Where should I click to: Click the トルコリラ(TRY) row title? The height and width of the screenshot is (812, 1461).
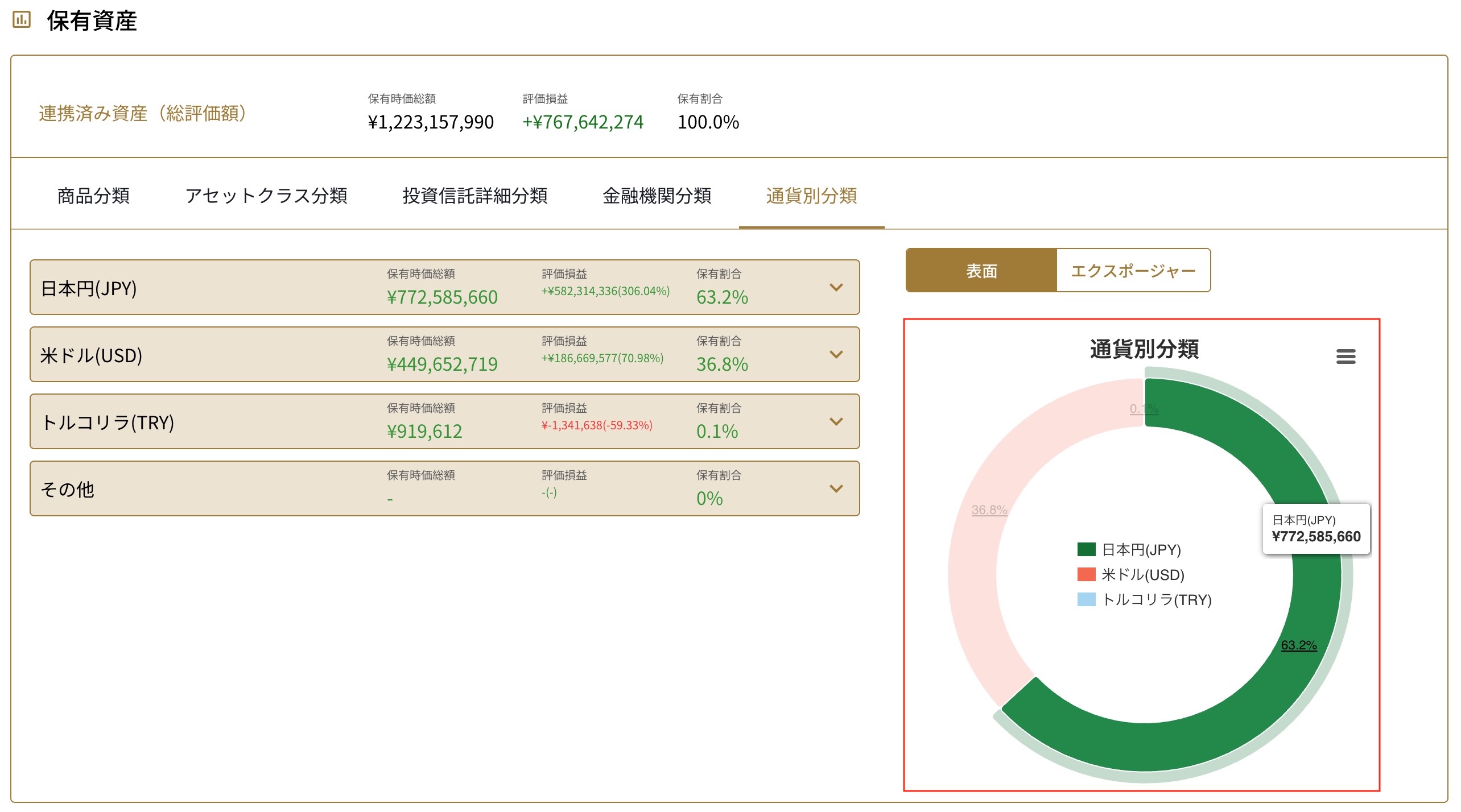click(x=108, y=423)
